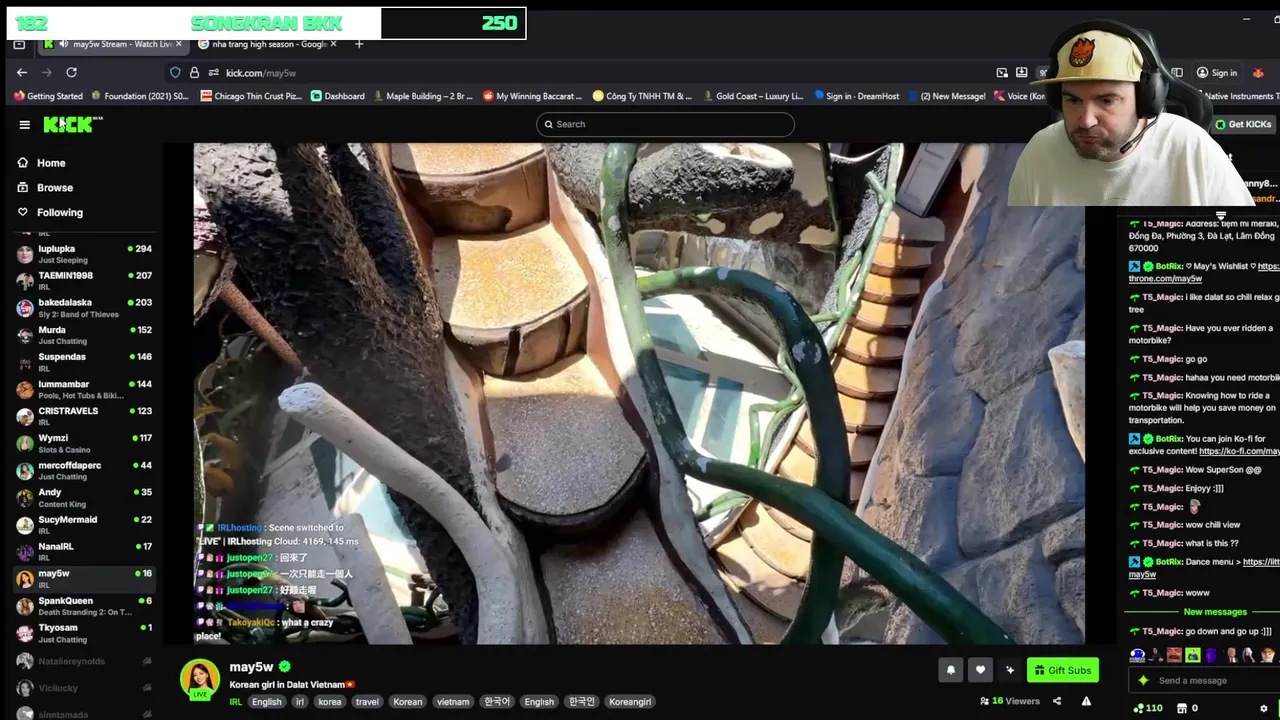Open SpankQueen channel in sidebar
Image resolution: width=1280 pixels, height=720 pixels.
pyautogui.click(x=84, y=606)
